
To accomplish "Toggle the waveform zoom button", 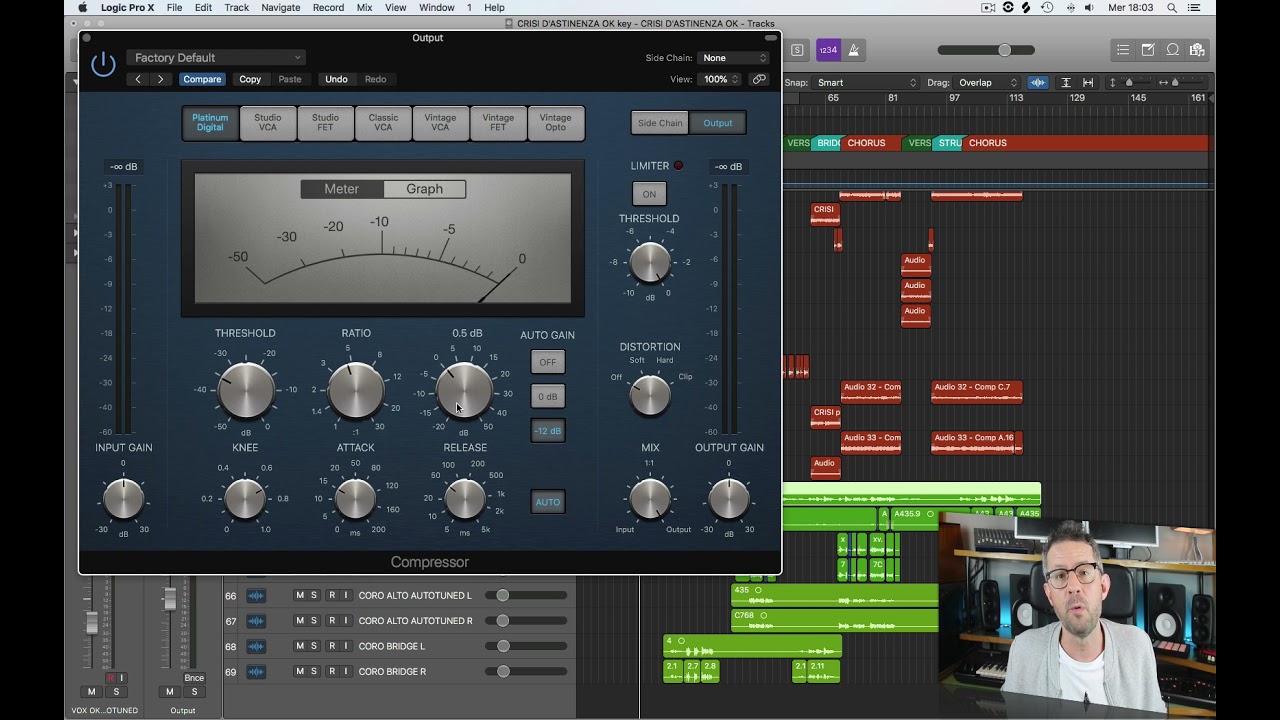I will pos(1038,83).
